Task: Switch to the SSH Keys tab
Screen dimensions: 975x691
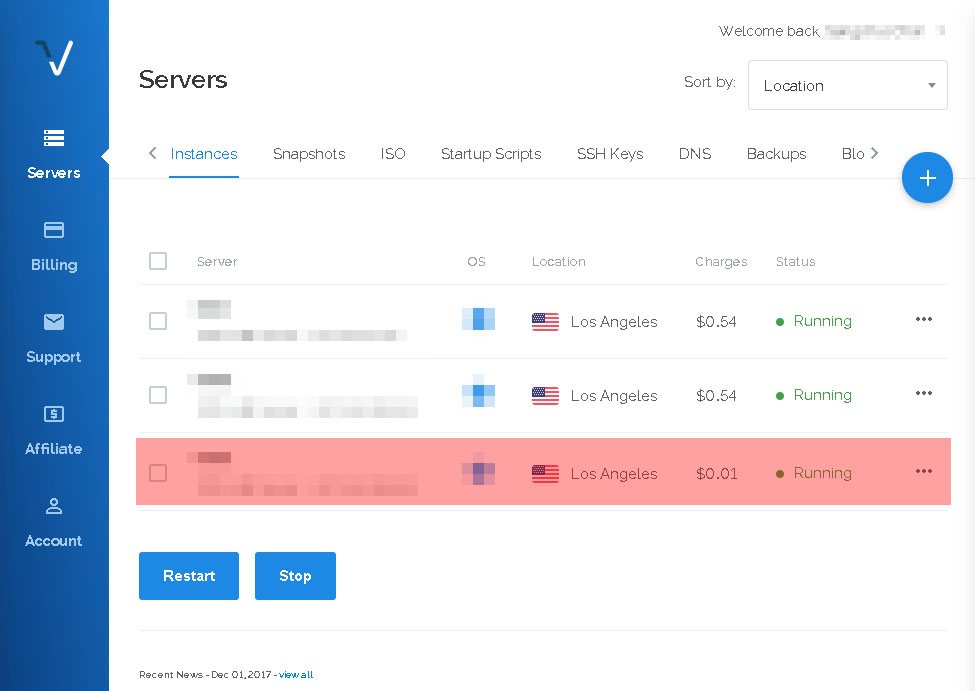Action: coord(609,154)
